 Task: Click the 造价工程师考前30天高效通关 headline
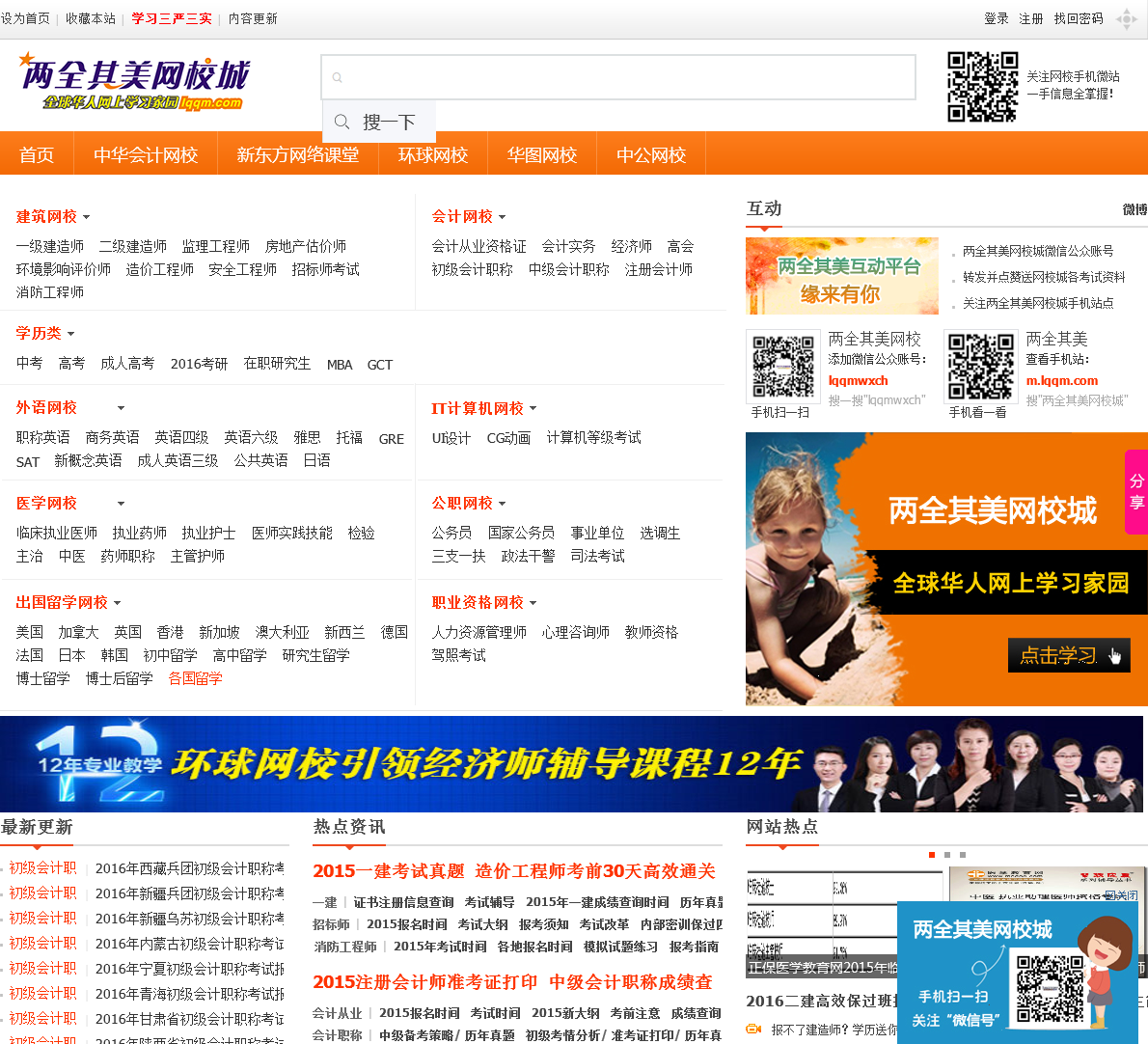pyautogui.click(x=595, y=871)
